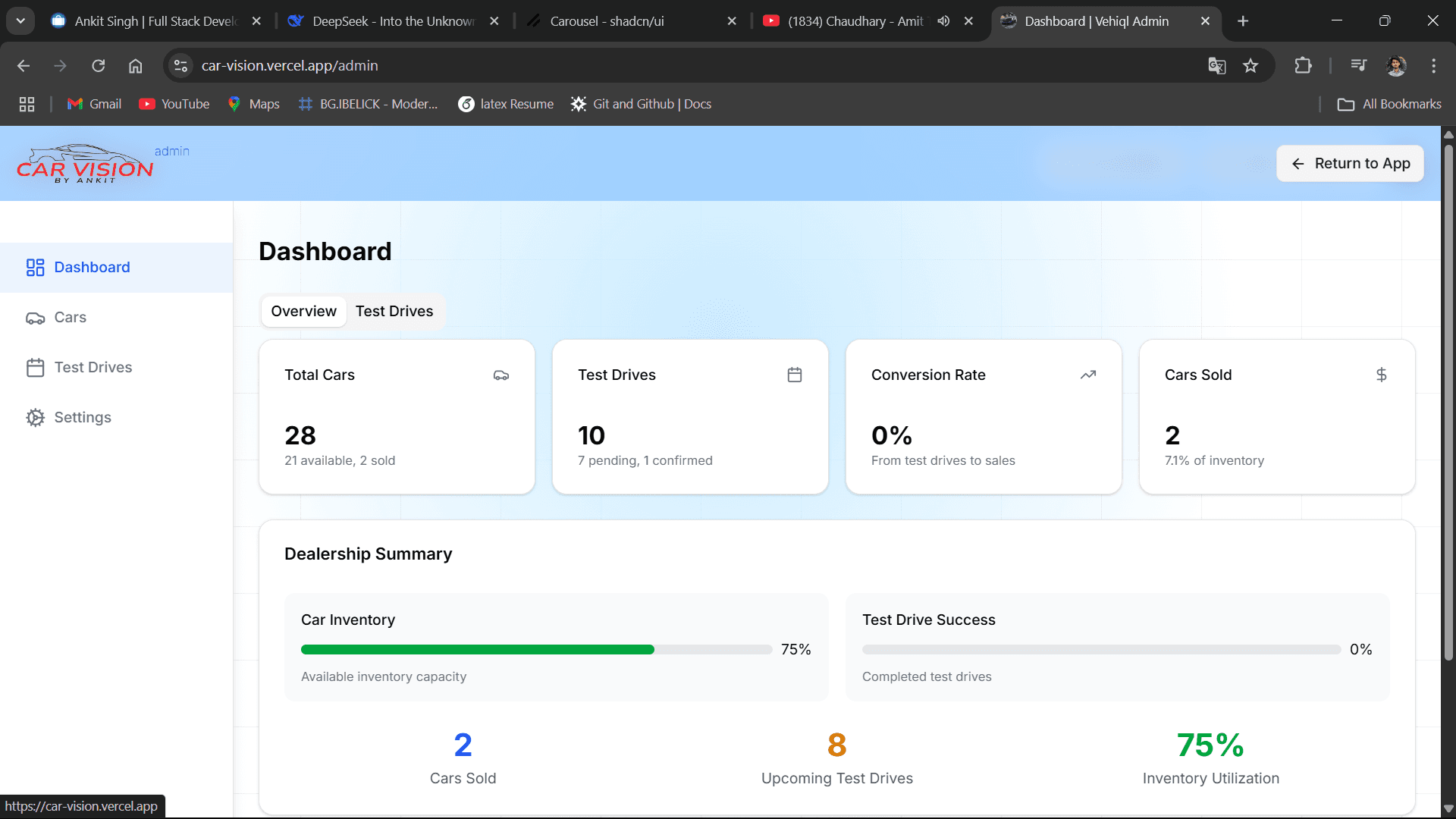This screenshot has height=819, width=1456.
Task: Click the Inventory Utilization 75% figure
Action: tap(1211, 745)
